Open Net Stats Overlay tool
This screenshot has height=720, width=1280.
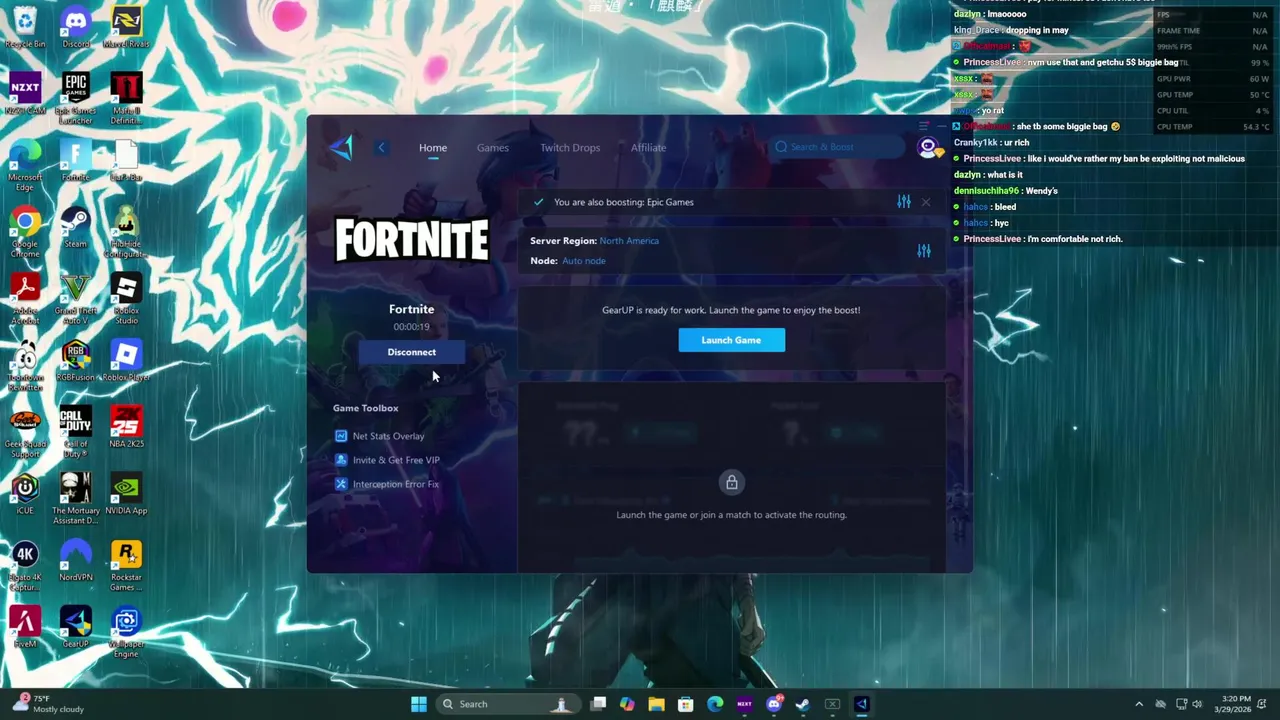pyautogui.click(x=388, y=436)
